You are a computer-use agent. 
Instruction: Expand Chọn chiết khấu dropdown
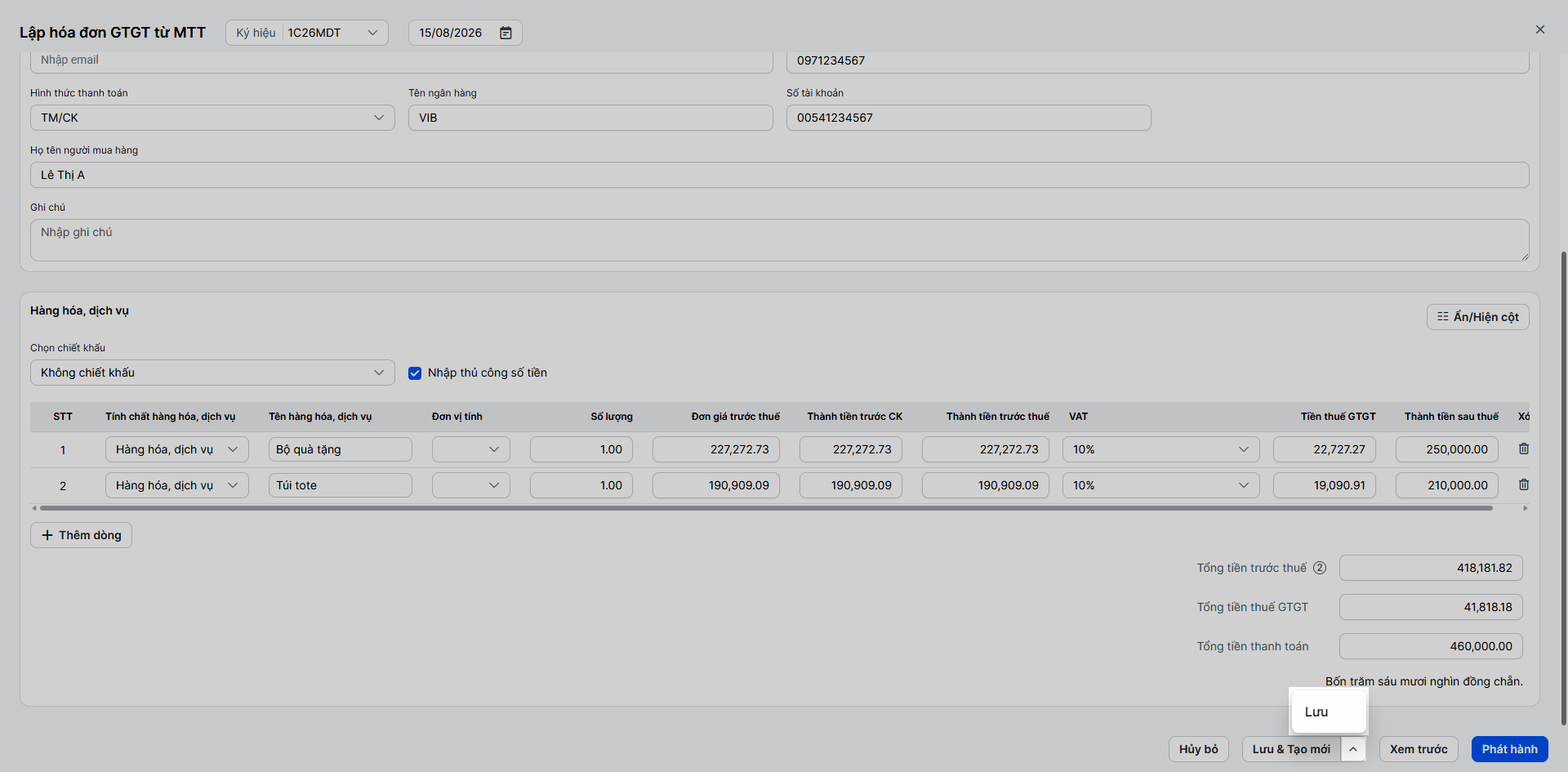click(x=212, y=373)
